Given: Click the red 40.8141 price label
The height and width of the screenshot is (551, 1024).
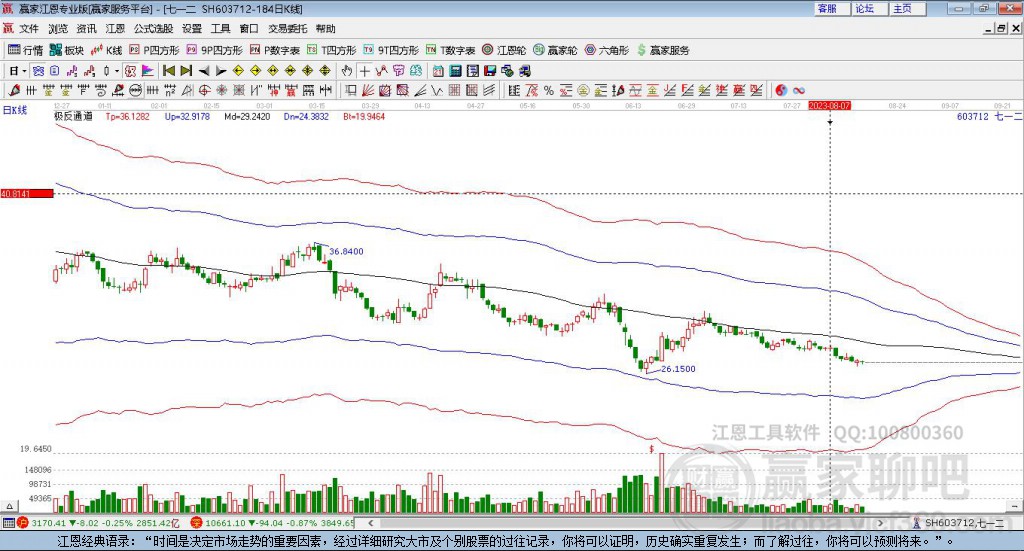Looking at the screenshot, I should pyautogui.click(x=26, y=193).
